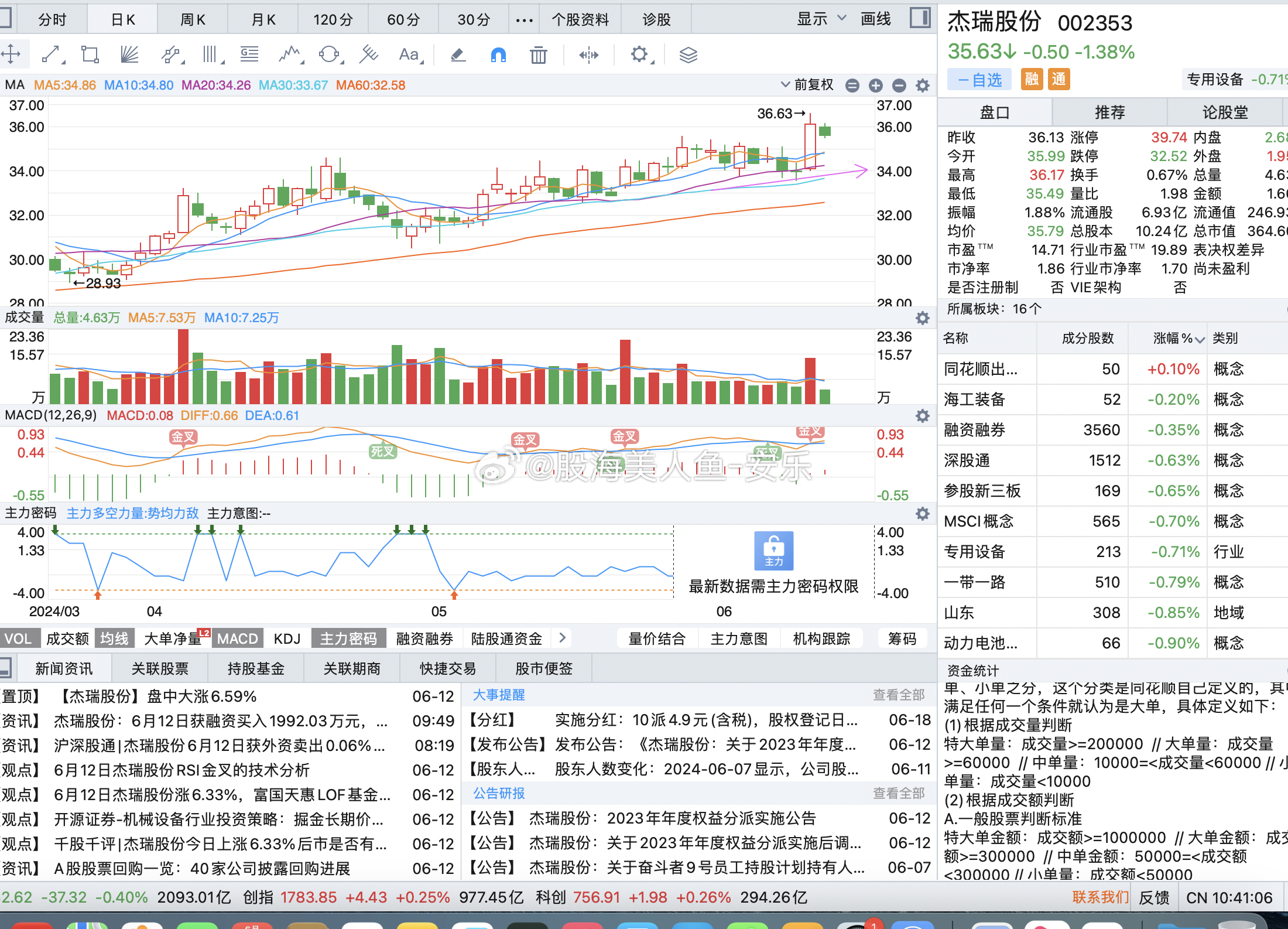Click the 融 badge
The width and height of the screenshot is (1288, 929).
pos(1032,79)
